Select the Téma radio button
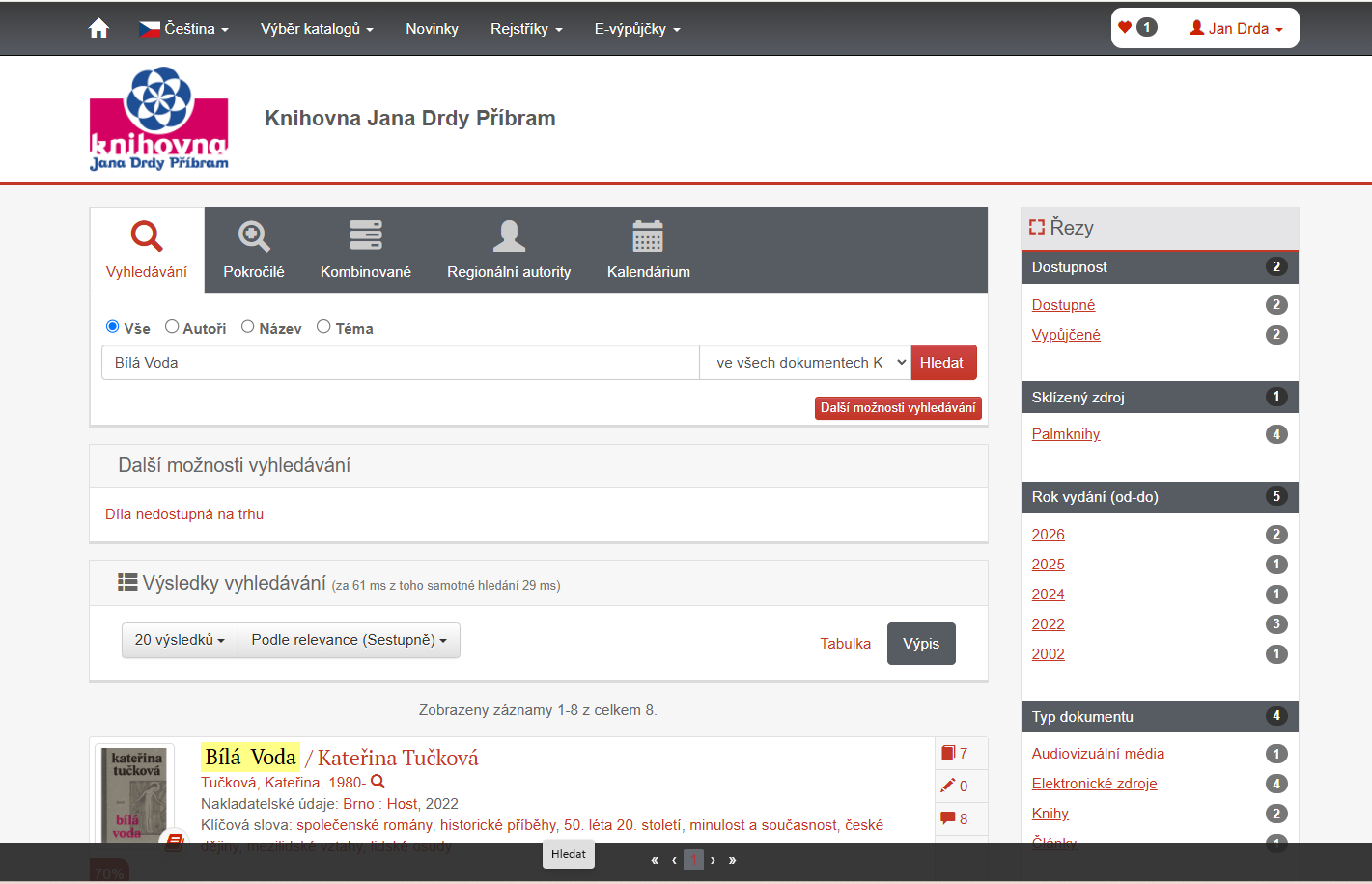The width and height of the screenshot is (1372, 884). pos(323,327)
